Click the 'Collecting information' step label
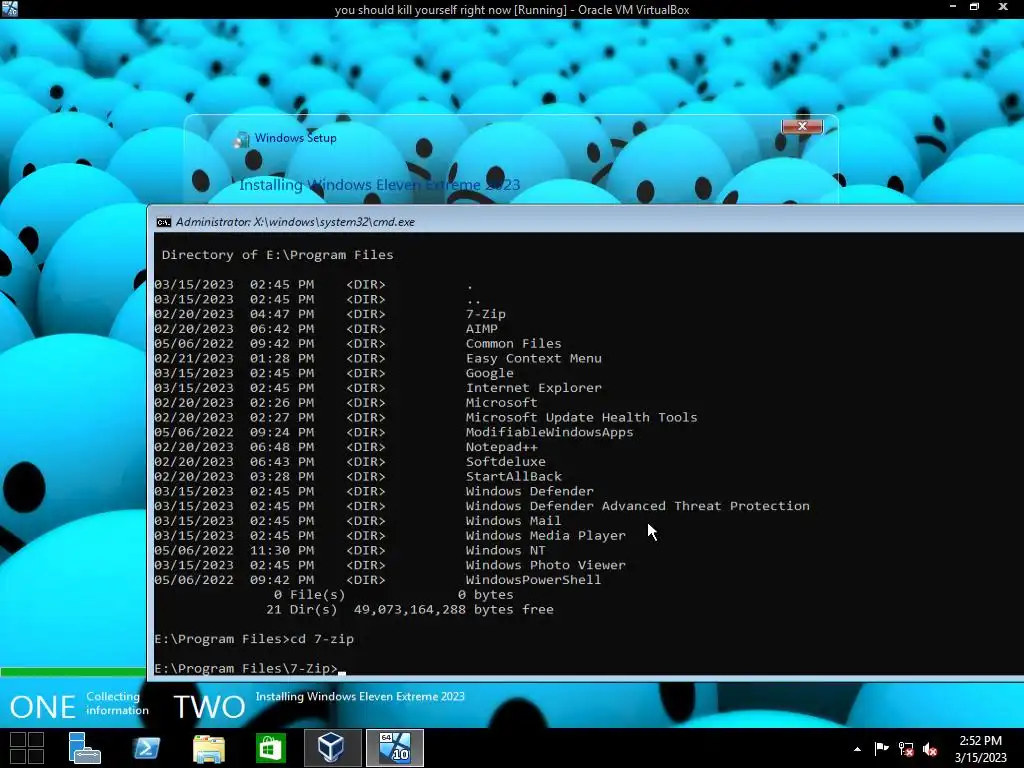Screen dimensions: 1024x768 [117, 703]
